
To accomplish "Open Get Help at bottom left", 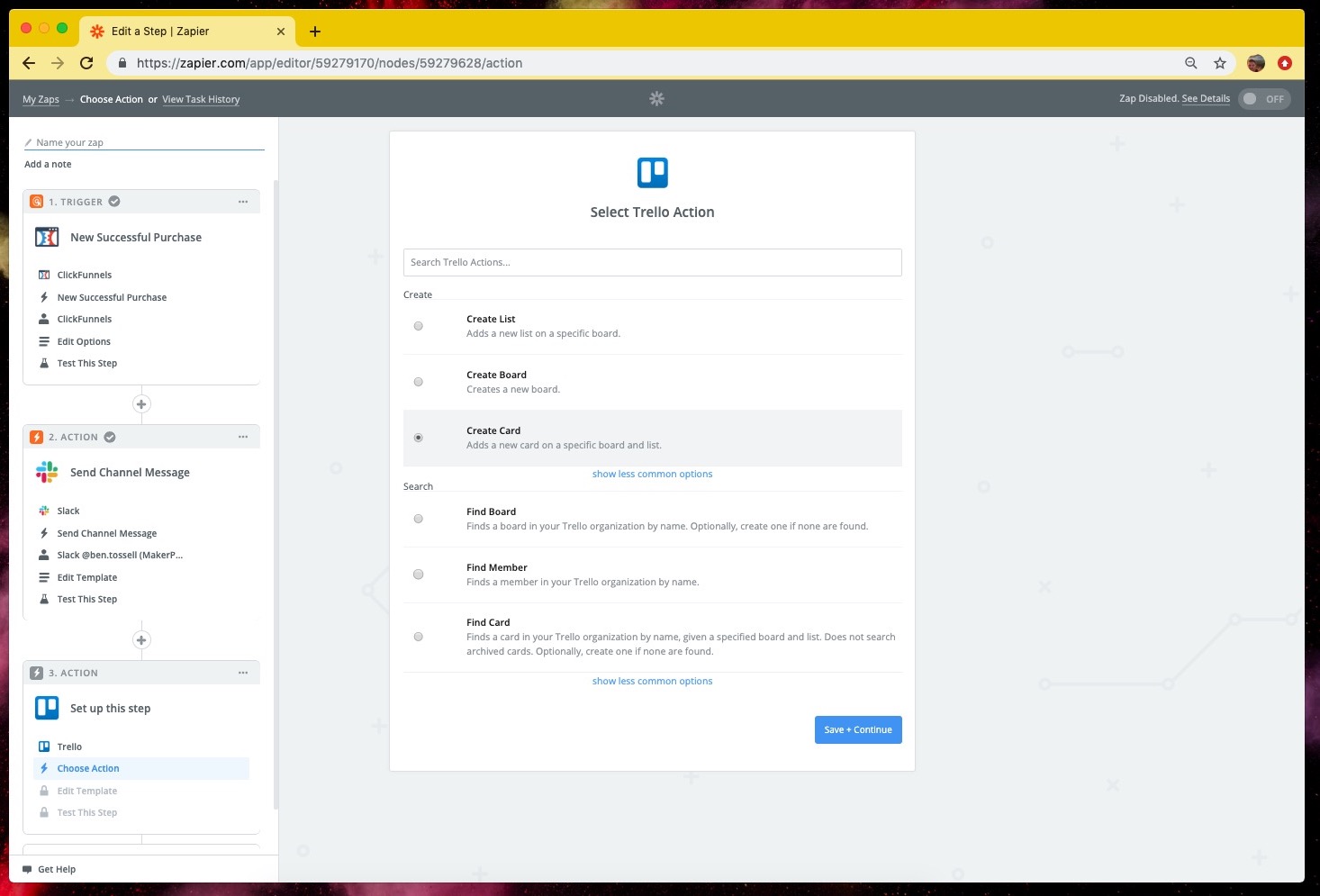I will click(x=50, y=869).
